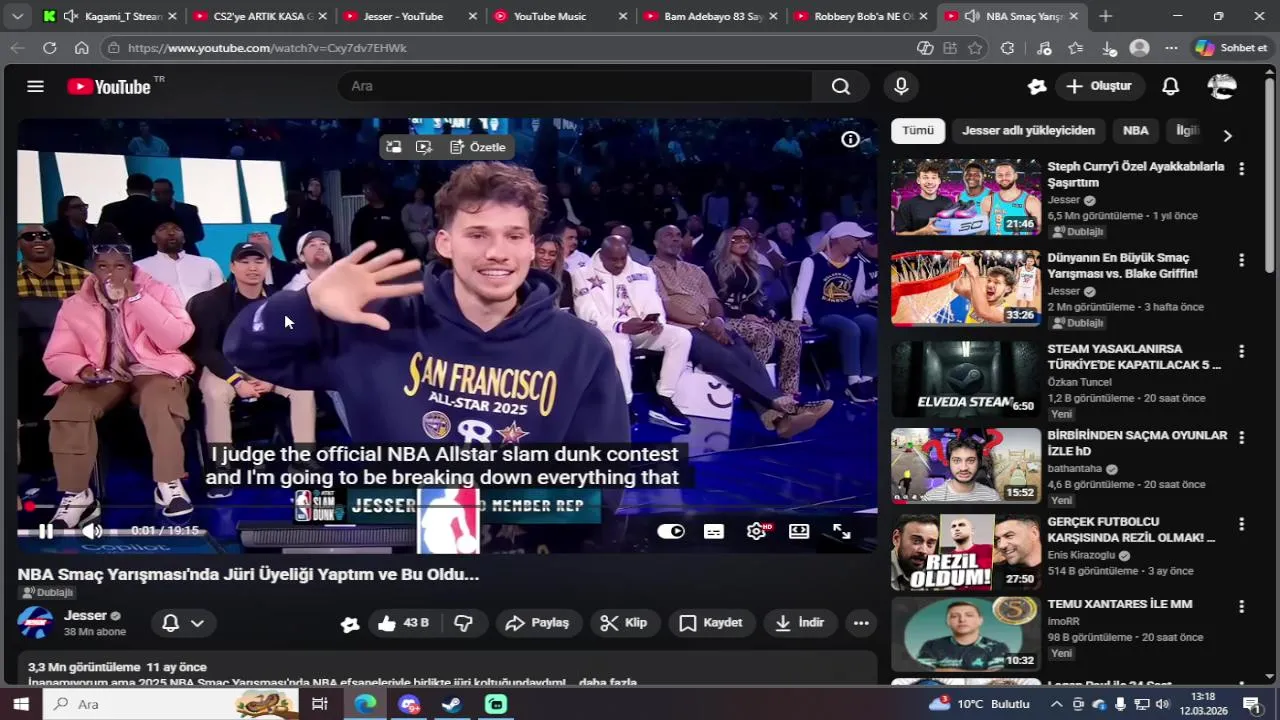Open player settings gear
Image resolution: width=1280 pixels, height=720 pixels.
(757, 531)
